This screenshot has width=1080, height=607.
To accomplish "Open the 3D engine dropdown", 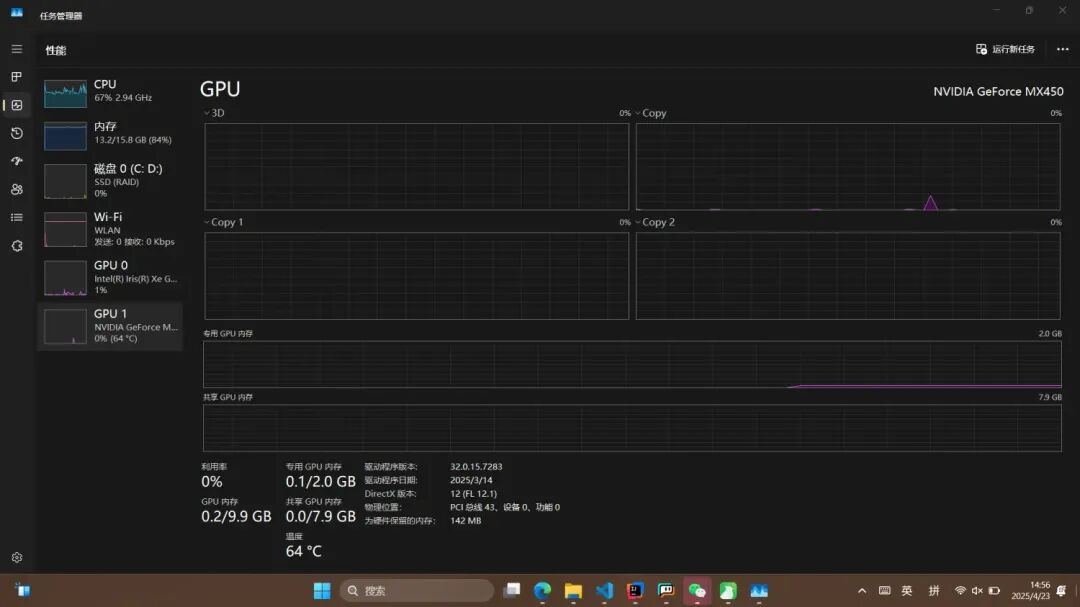I will [x=214, y=113].
